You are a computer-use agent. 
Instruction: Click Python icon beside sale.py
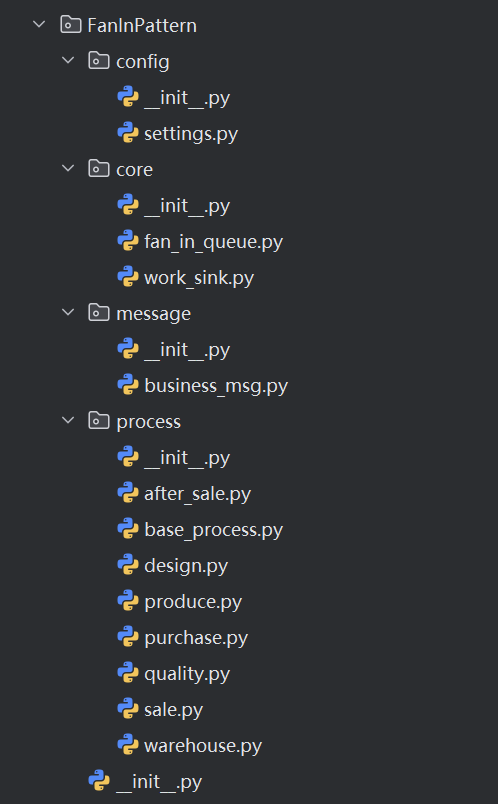(128, 709)
